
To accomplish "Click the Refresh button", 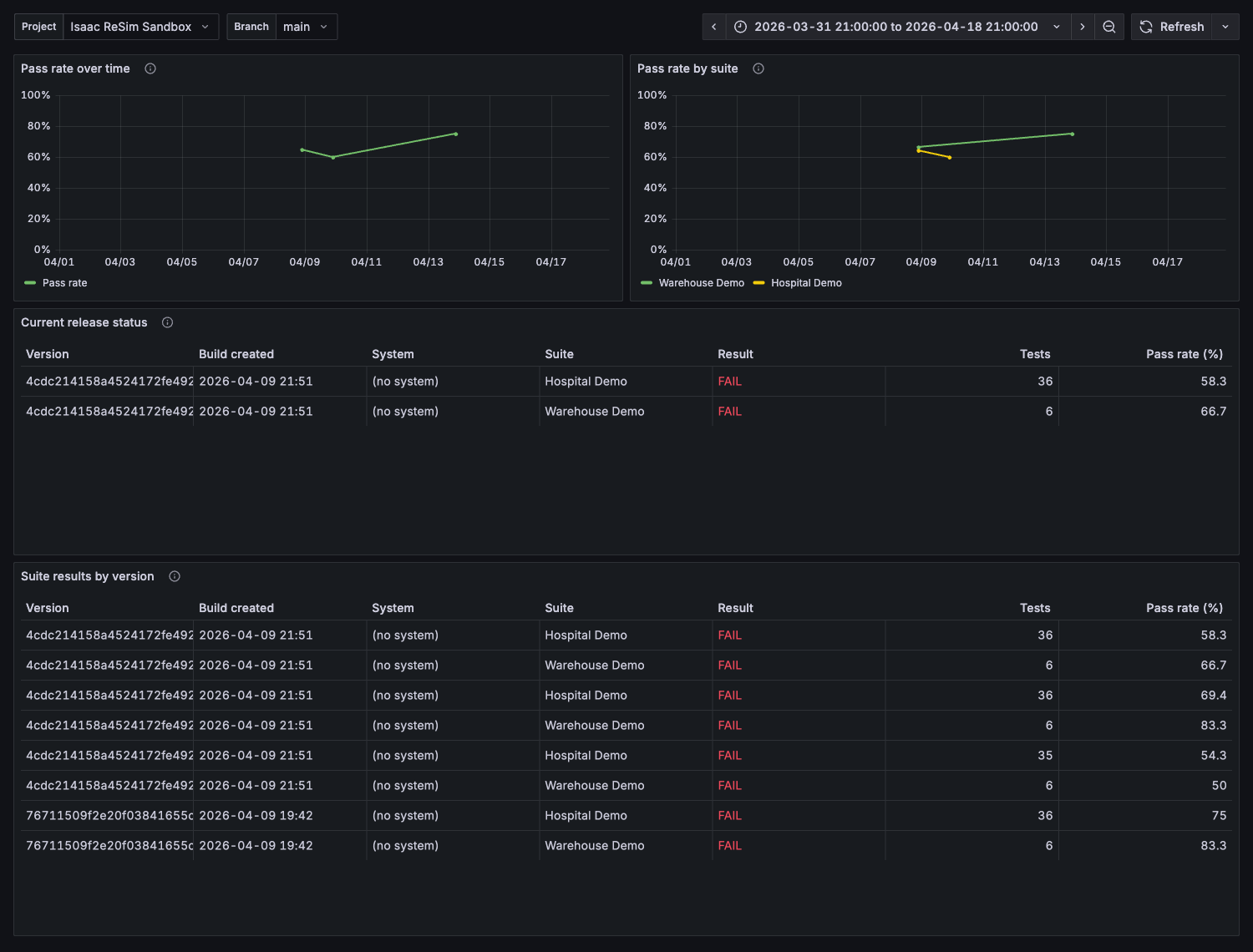I will pyautogui.click(x=1172, y=27).
